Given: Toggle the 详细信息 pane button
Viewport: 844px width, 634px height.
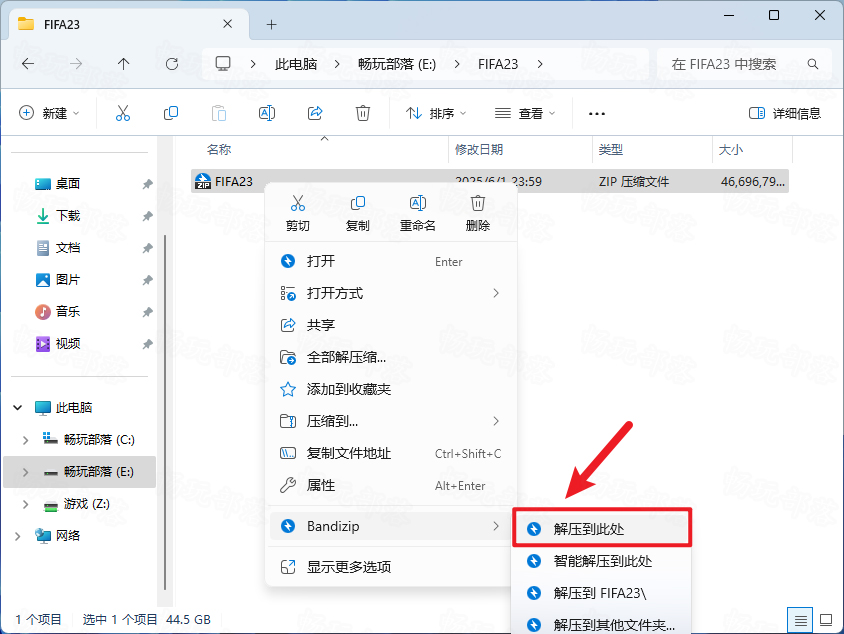Looking at the screenshot, I should pyautogui.click(x=785, y=114).
